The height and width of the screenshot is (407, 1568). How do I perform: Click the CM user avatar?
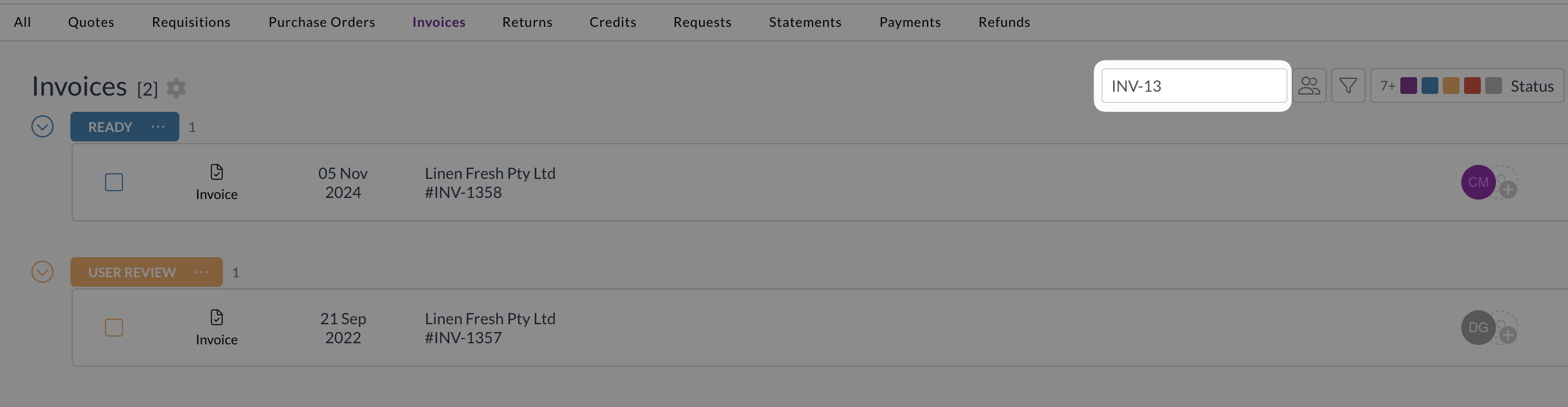pos(1478,182)
